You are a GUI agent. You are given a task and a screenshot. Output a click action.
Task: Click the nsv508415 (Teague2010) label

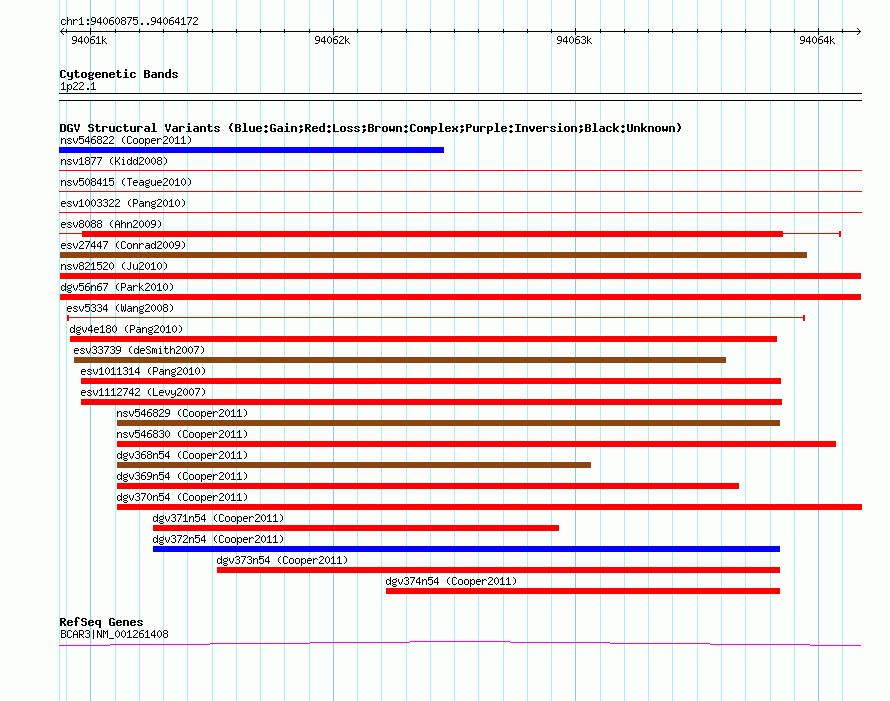point(126,182)
